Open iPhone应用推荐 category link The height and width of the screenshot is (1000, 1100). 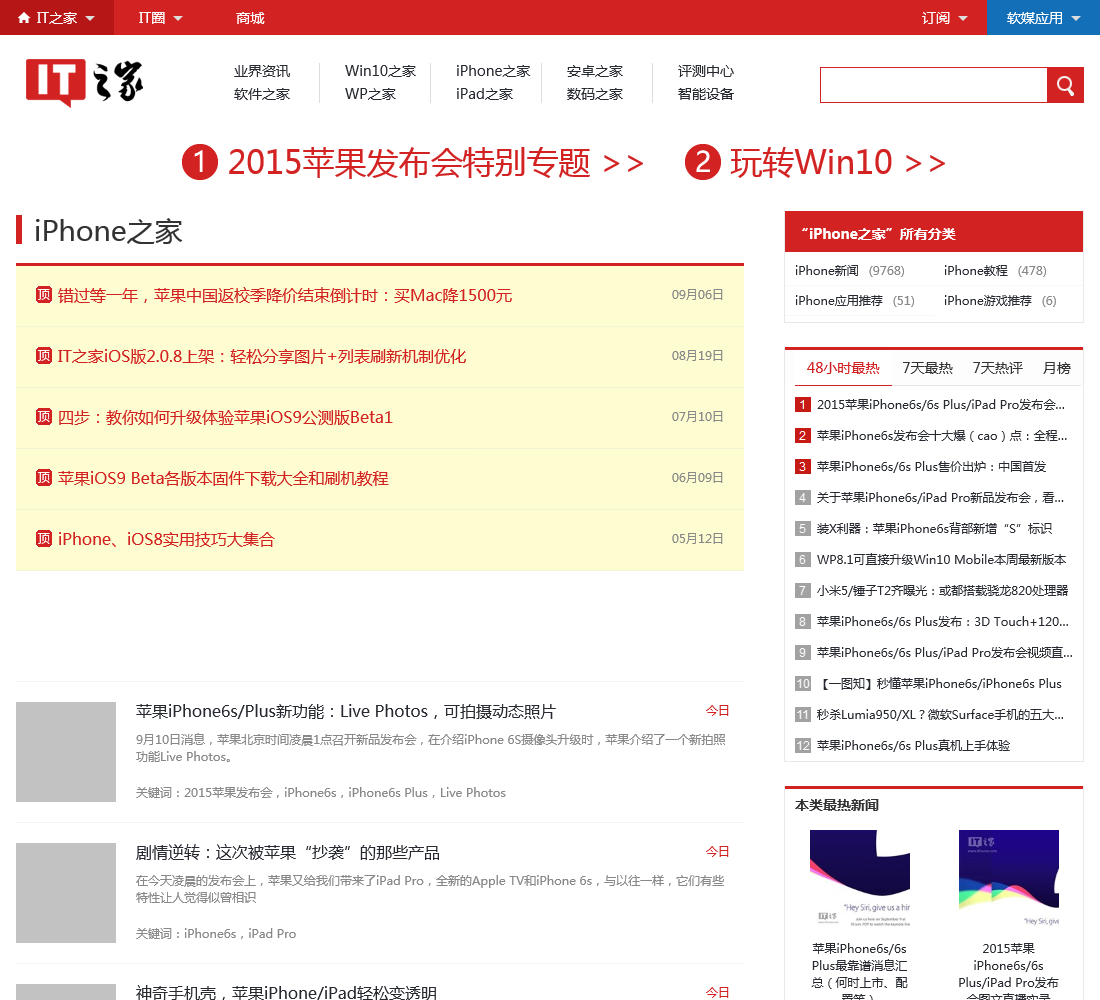click(x=838, y=301)
